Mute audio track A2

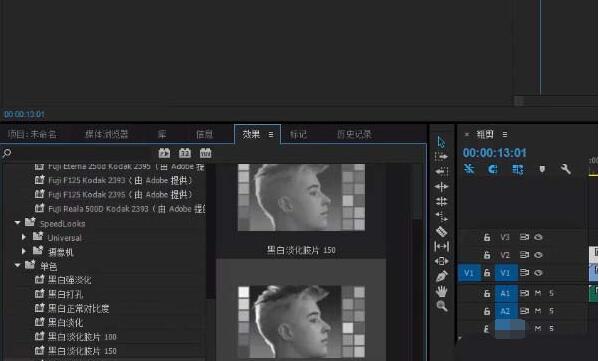click(538, 311)
